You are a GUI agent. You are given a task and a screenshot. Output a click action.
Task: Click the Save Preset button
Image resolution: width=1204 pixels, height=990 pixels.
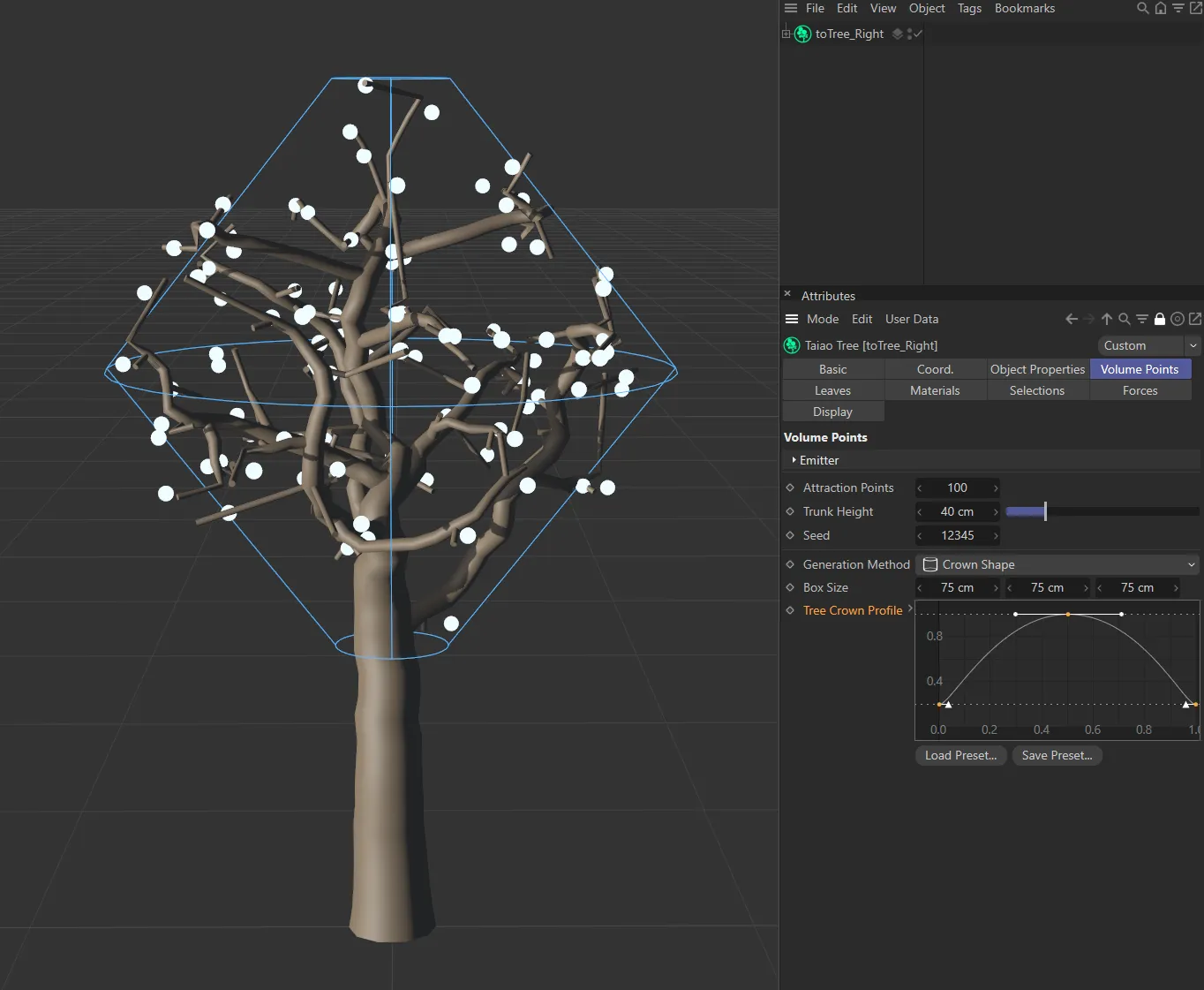pos(1057,755)
